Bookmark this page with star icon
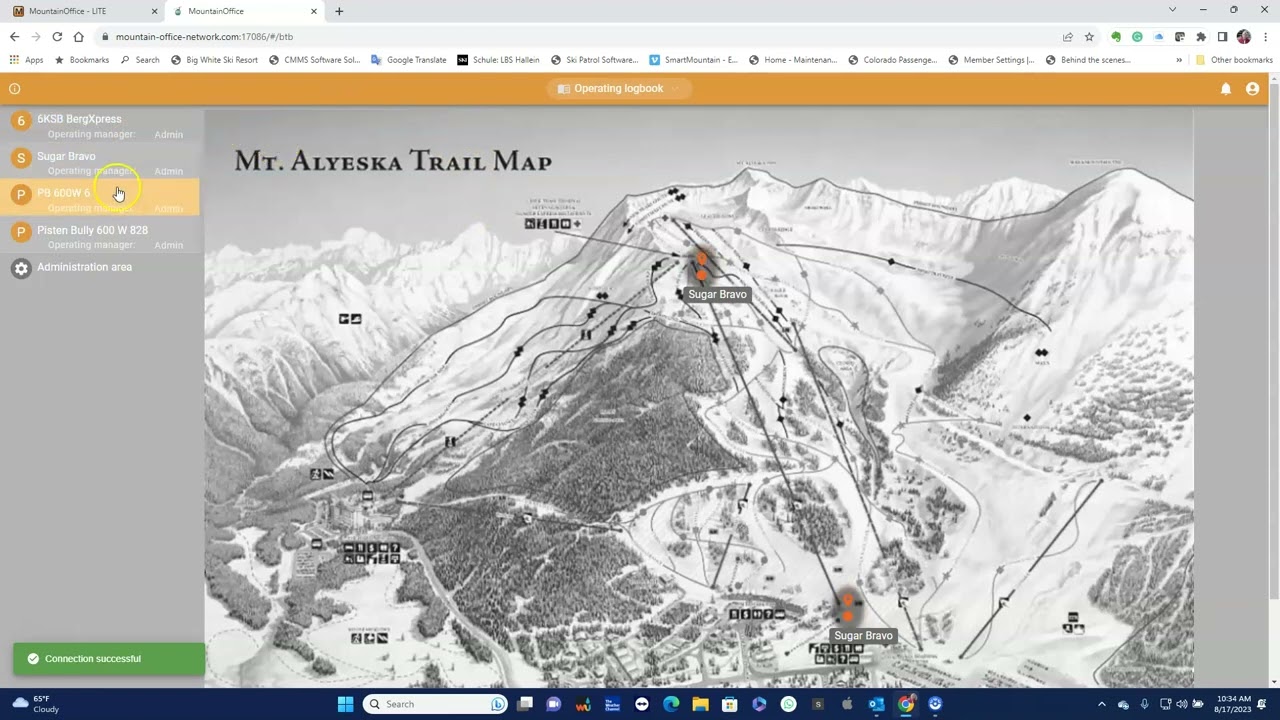The image size is (1280, 720). [1089, 37]
